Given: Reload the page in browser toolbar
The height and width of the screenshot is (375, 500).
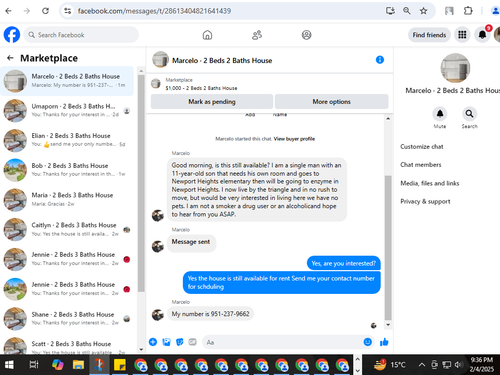Looking at the screenshot, I should click(x=45, y=11).
